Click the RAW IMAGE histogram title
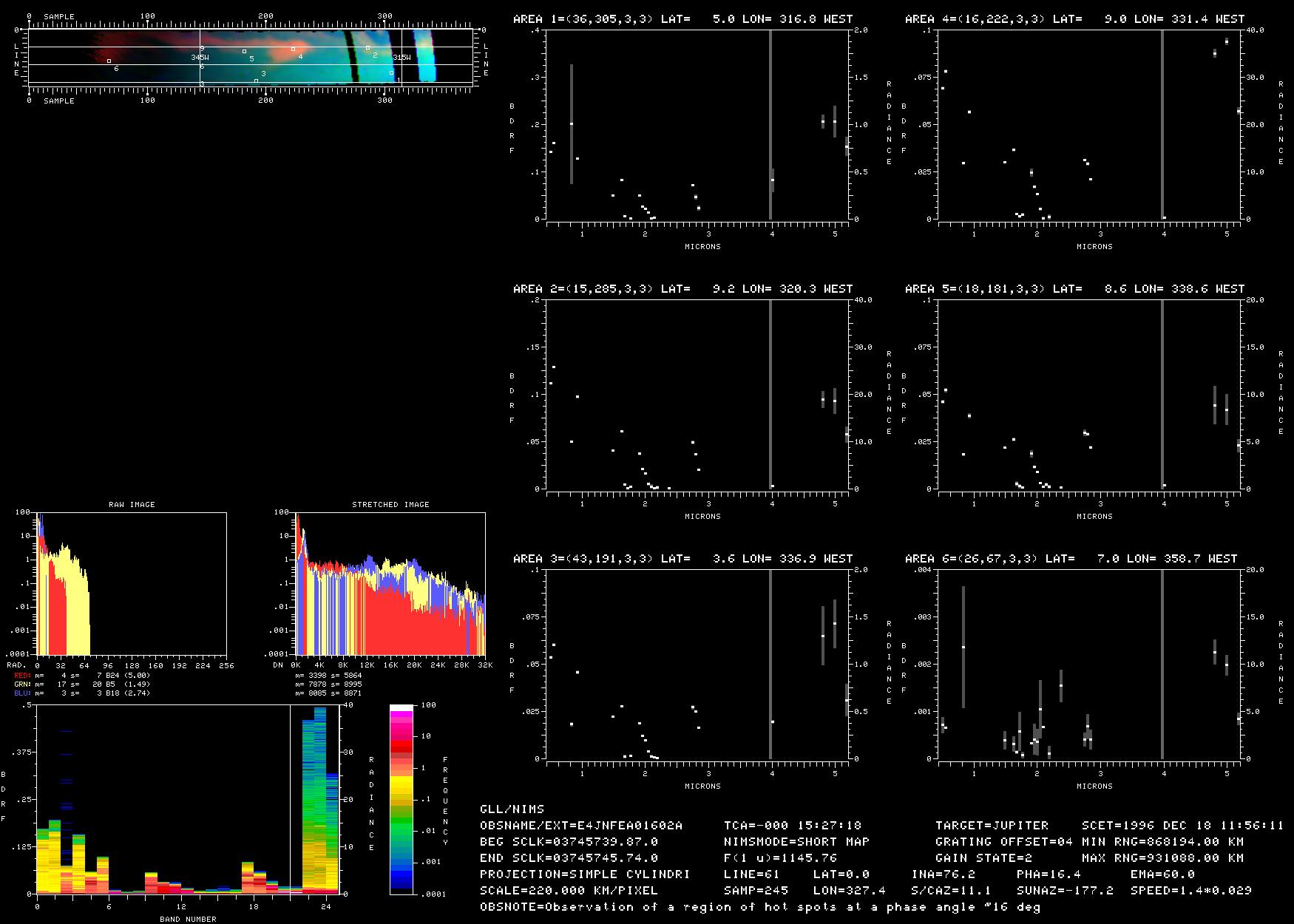 coord(132,505)
